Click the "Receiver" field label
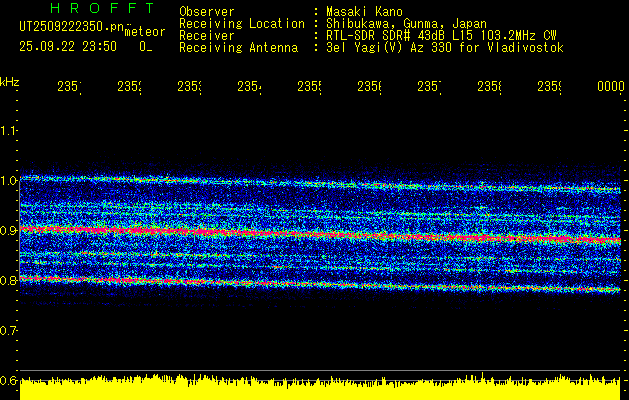The height and width of the screenshot is (400, 629). click(207, 36)
